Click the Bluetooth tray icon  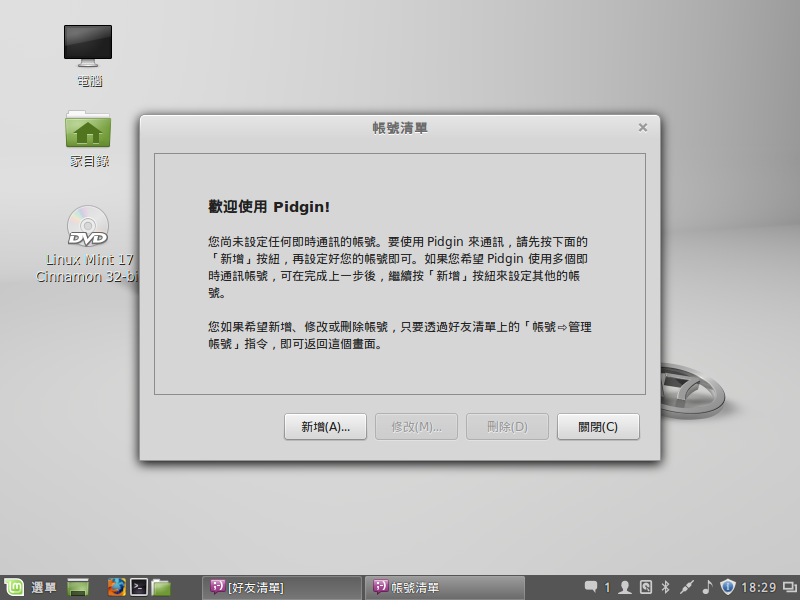tap(665, 587)
